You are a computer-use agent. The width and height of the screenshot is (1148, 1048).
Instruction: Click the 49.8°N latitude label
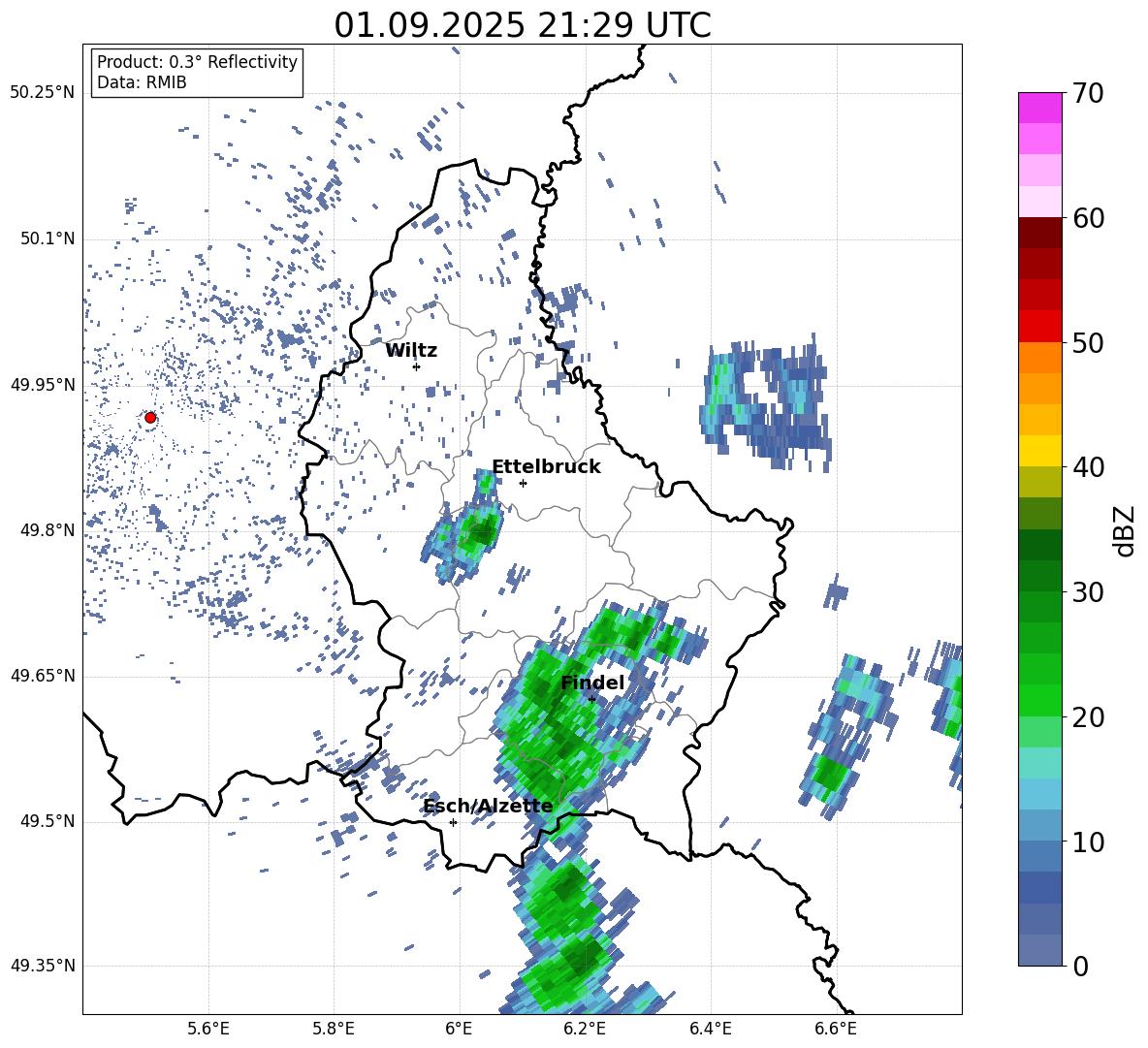(48, 530)
